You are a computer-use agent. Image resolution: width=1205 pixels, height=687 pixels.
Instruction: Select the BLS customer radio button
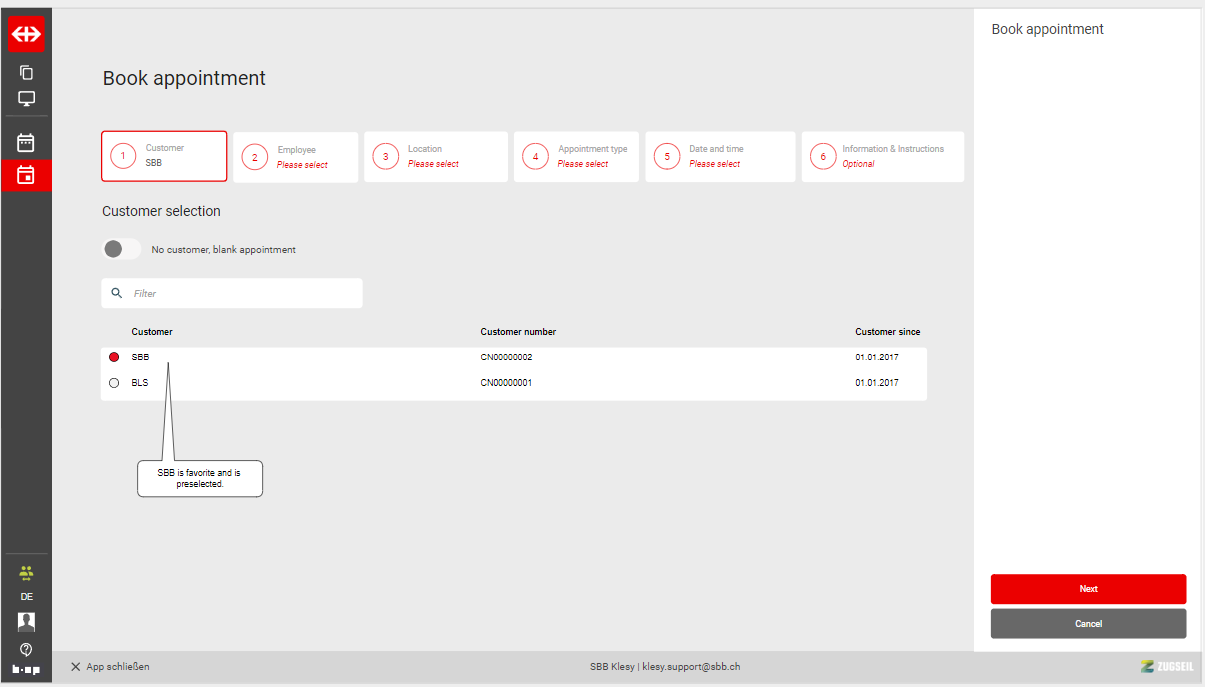(114, 383)
